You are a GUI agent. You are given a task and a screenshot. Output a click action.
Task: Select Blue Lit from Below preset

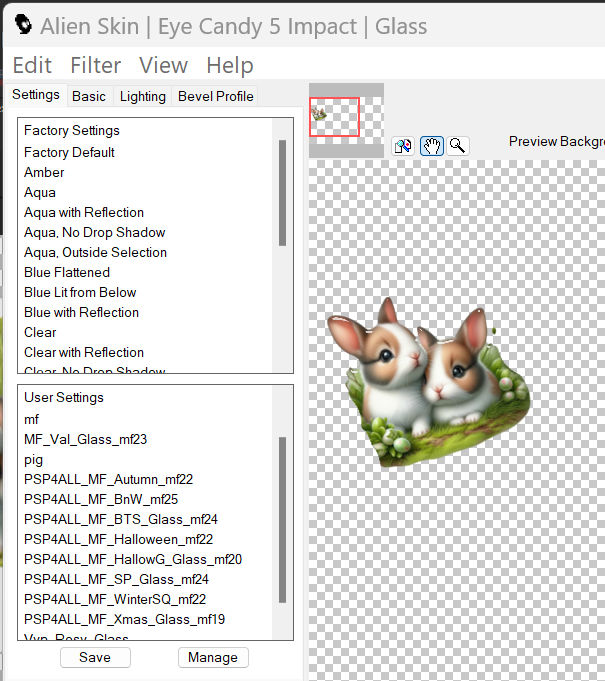click(80, 292)
